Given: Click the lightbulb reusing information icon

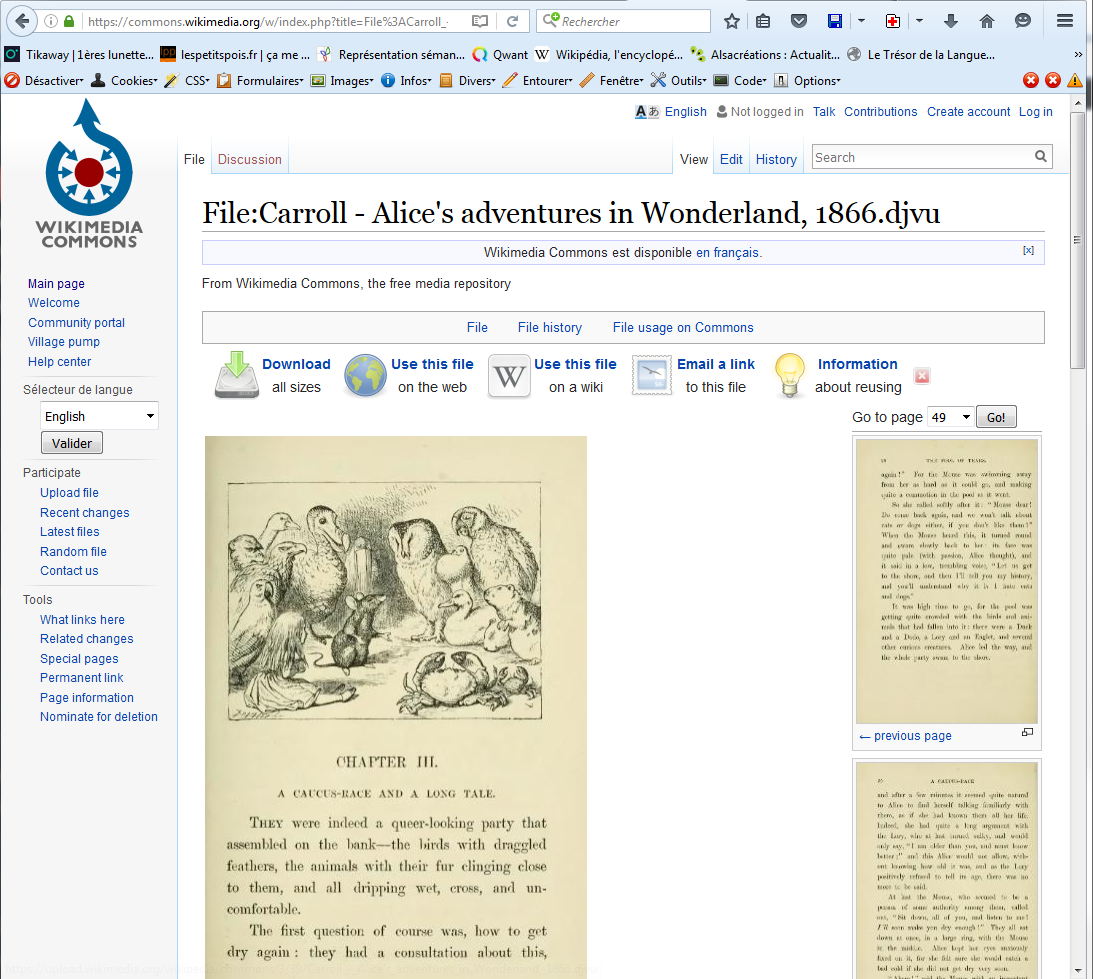Looking at the screenshot, I should pyautogui.click(x=790, y=376).
